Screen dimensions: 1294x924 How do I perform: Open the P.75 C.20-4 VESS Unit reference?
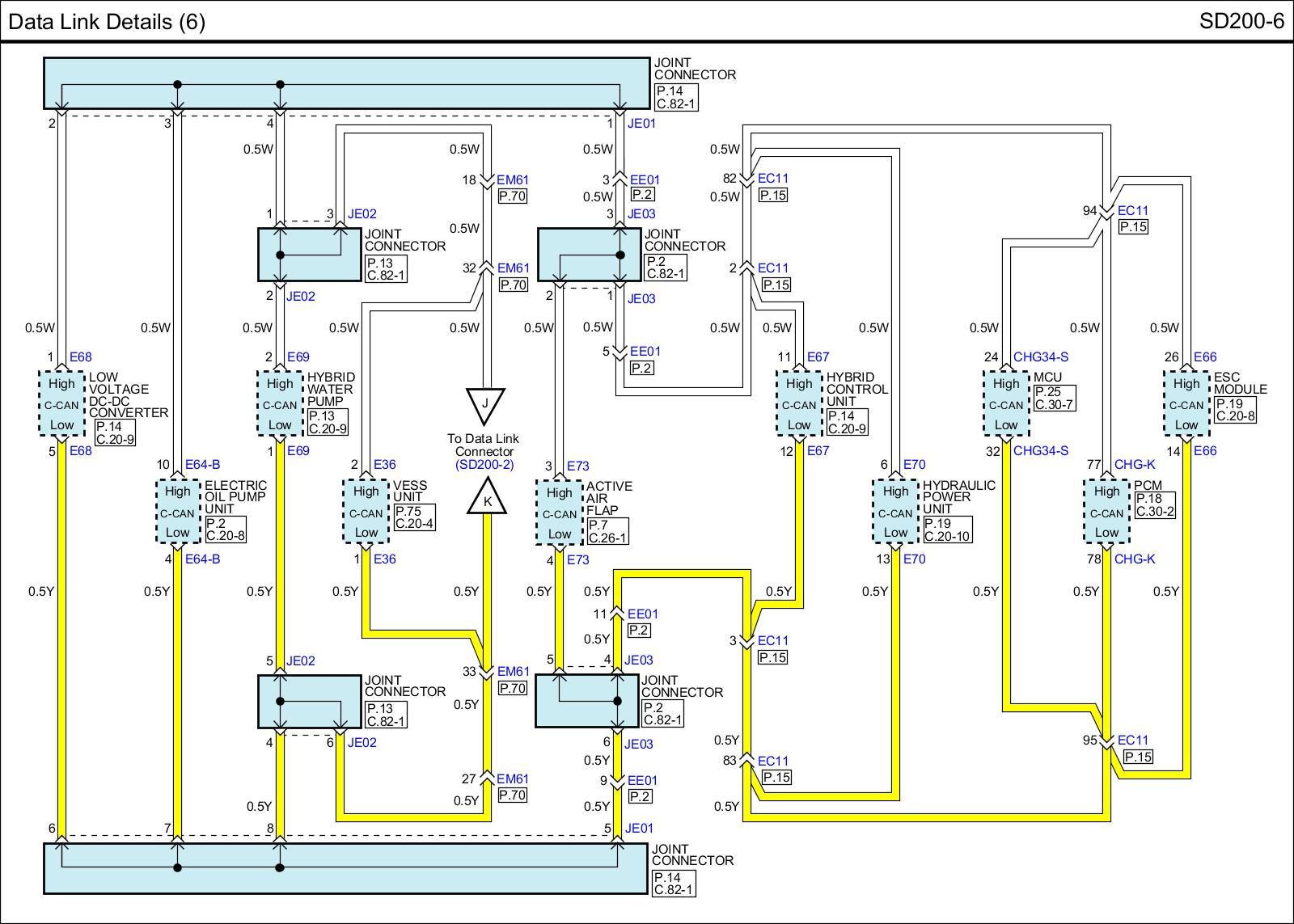pos(414,517)
